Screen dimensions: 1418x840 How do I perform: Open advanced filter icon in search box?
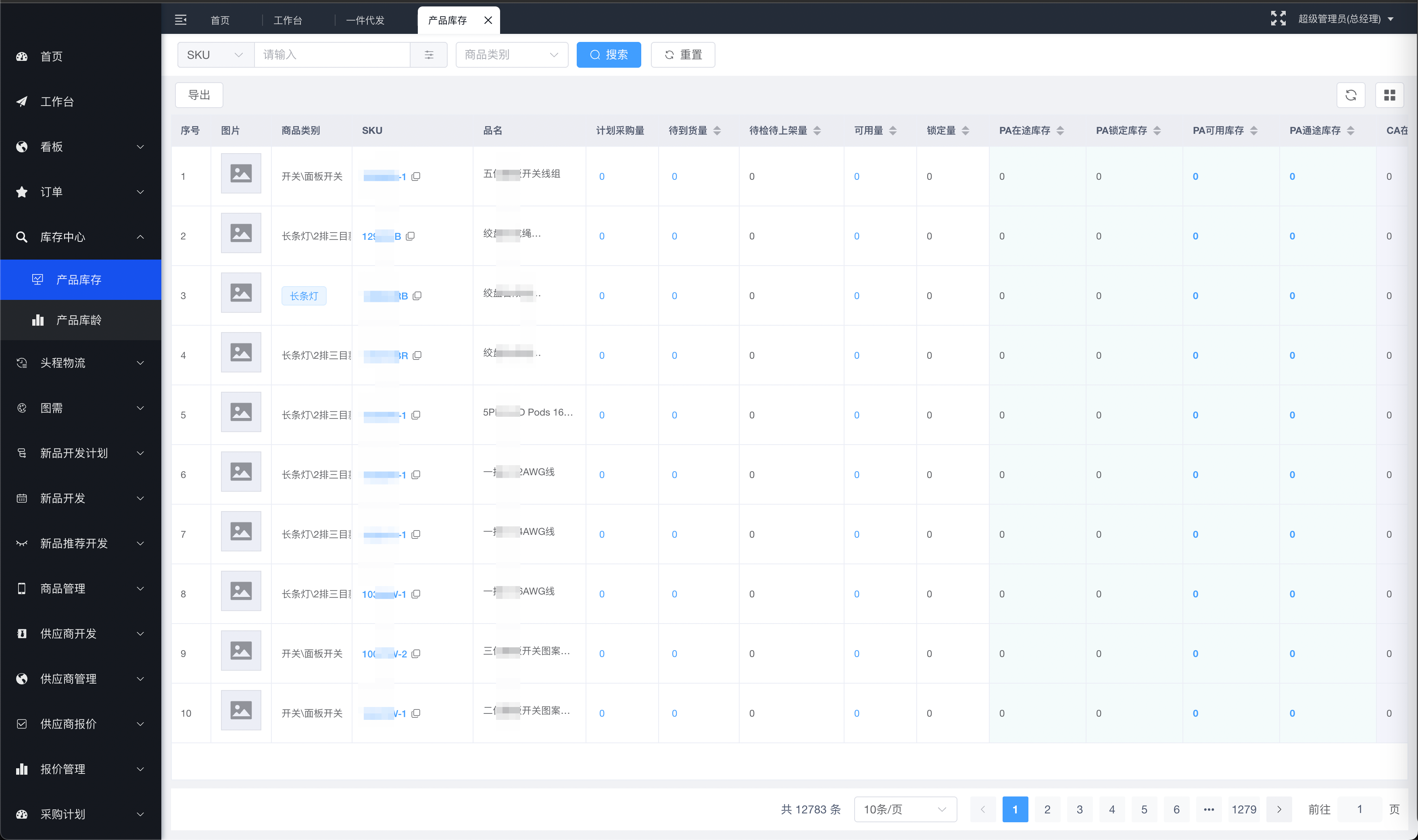(429, 55)
